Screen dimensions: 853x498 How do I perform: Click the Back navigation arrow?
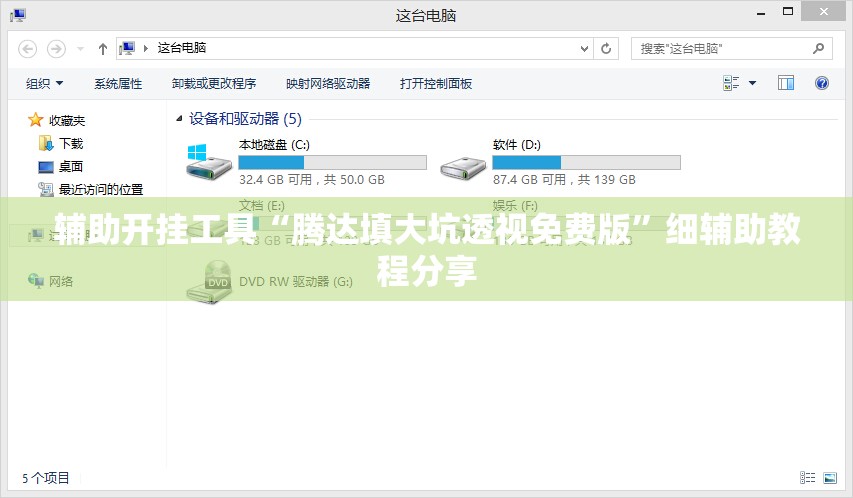tap(28, 49)
